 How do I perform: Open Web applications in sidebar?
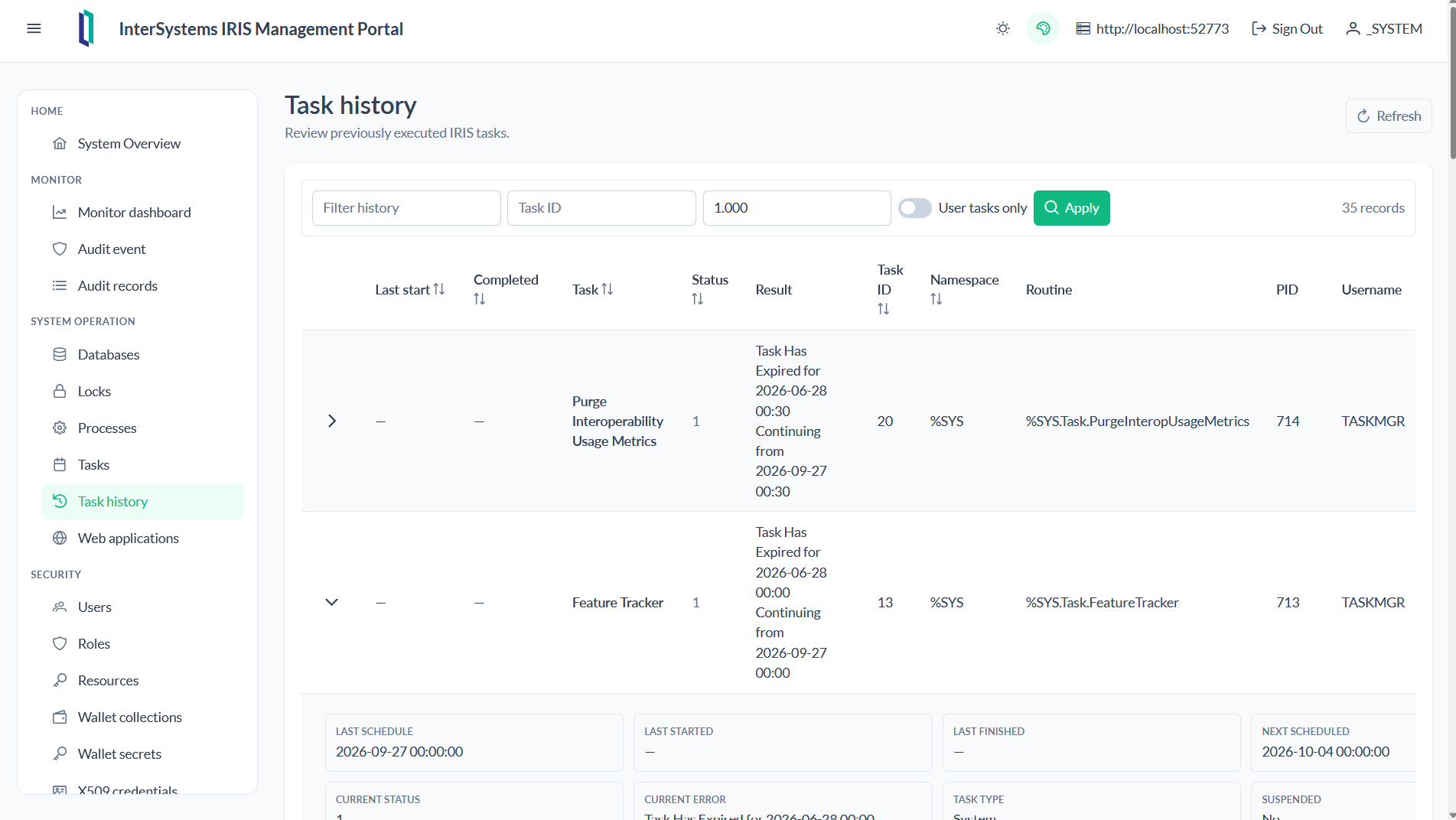tap(143, 538)
